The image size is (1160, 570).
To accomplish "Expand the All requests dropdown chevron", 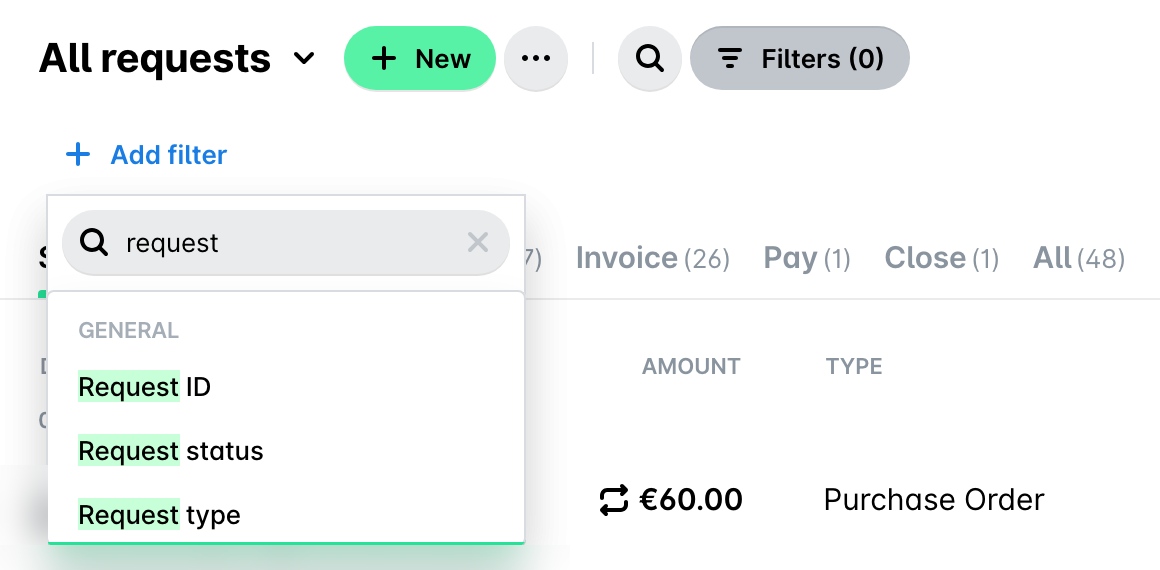I will (304, 58).
